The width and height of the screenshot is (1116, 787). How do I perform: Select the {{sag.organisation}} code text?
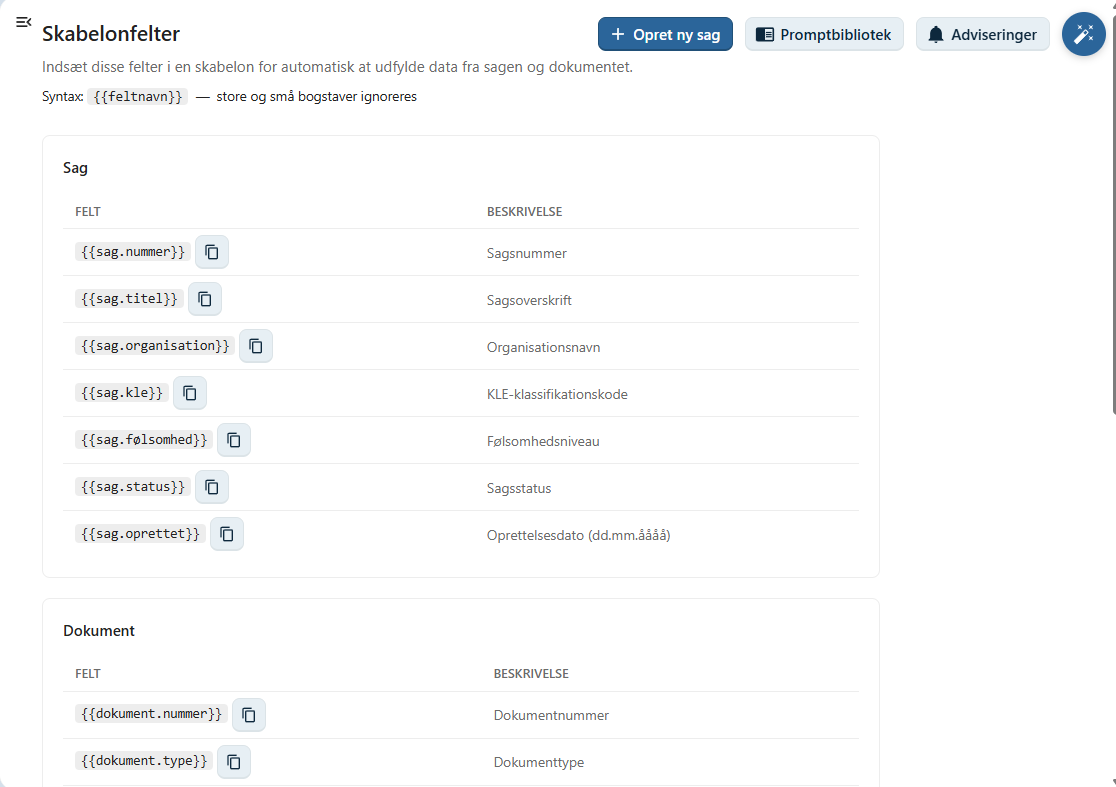[x=154, y=346]
